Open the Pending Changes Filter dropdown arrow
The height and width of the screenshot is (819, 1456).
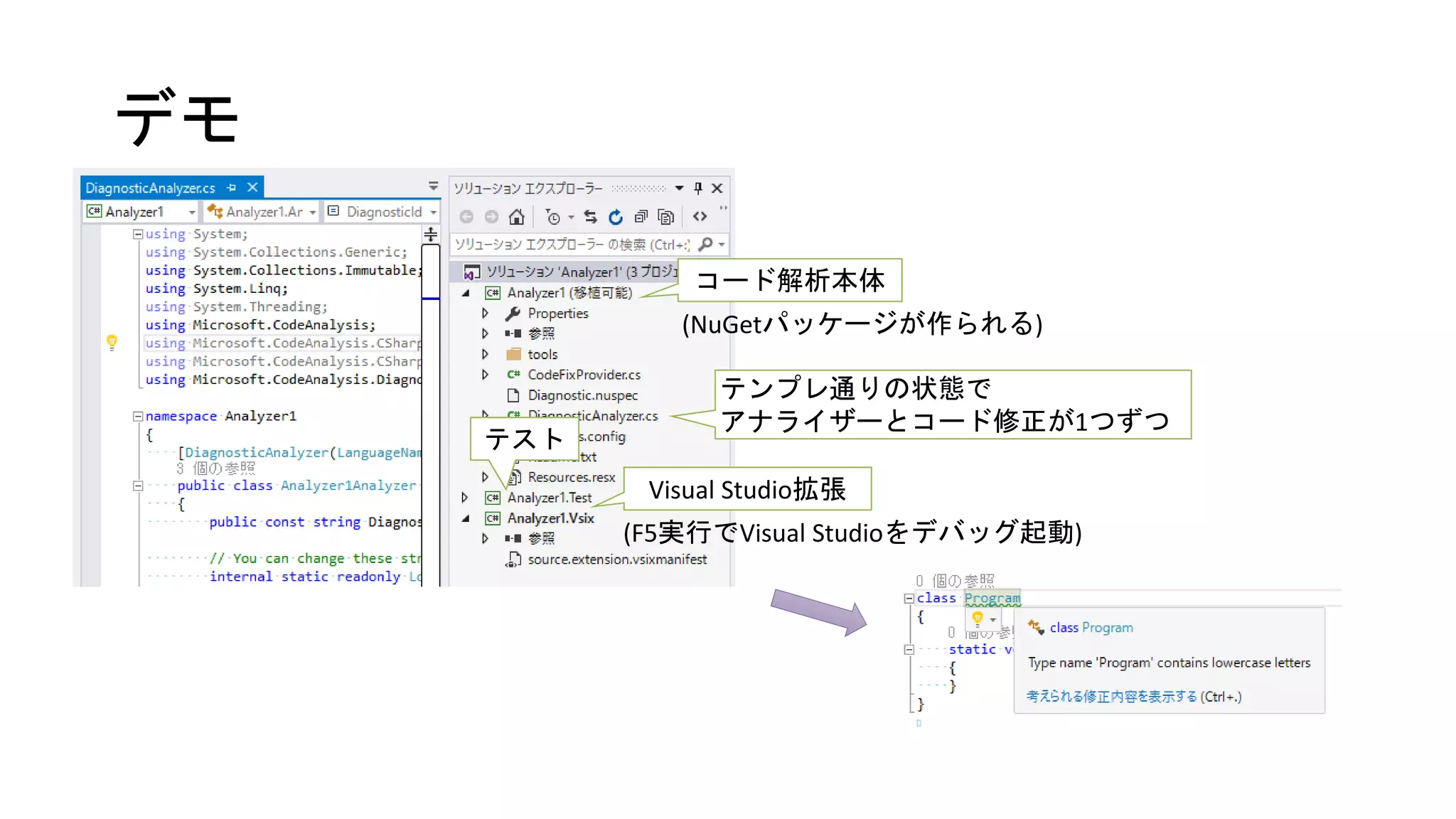pos(571,218)
